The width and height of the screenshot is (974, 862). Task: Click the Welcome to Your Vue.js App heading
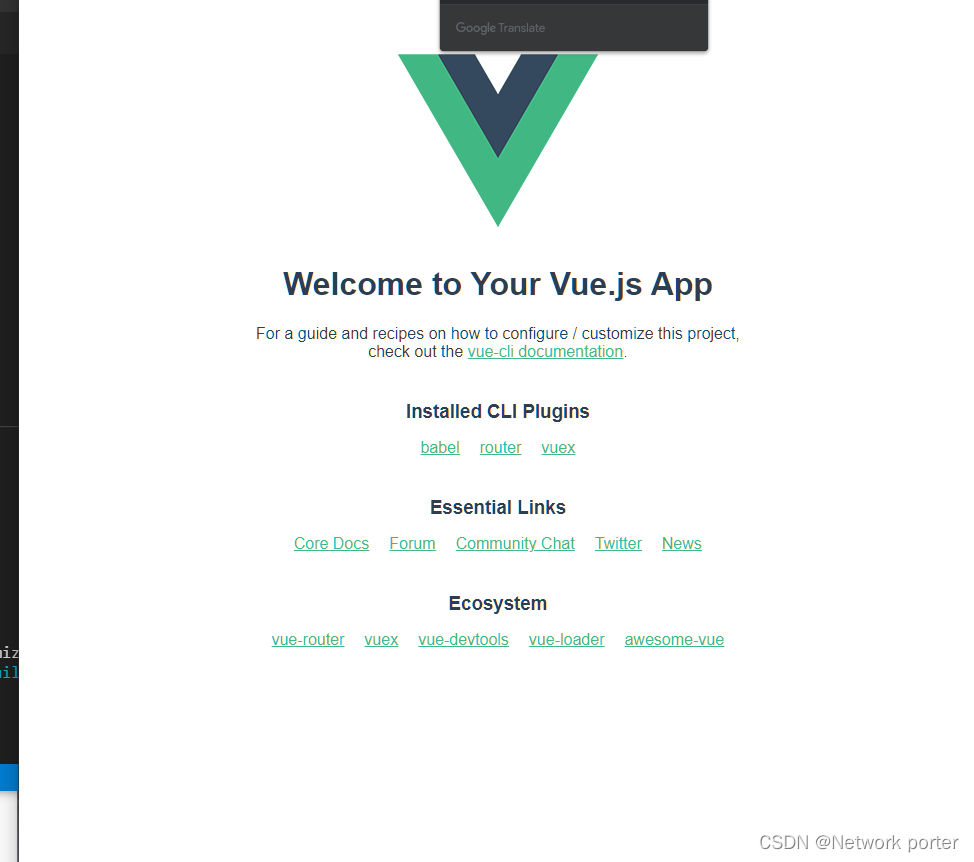(498, 284)
